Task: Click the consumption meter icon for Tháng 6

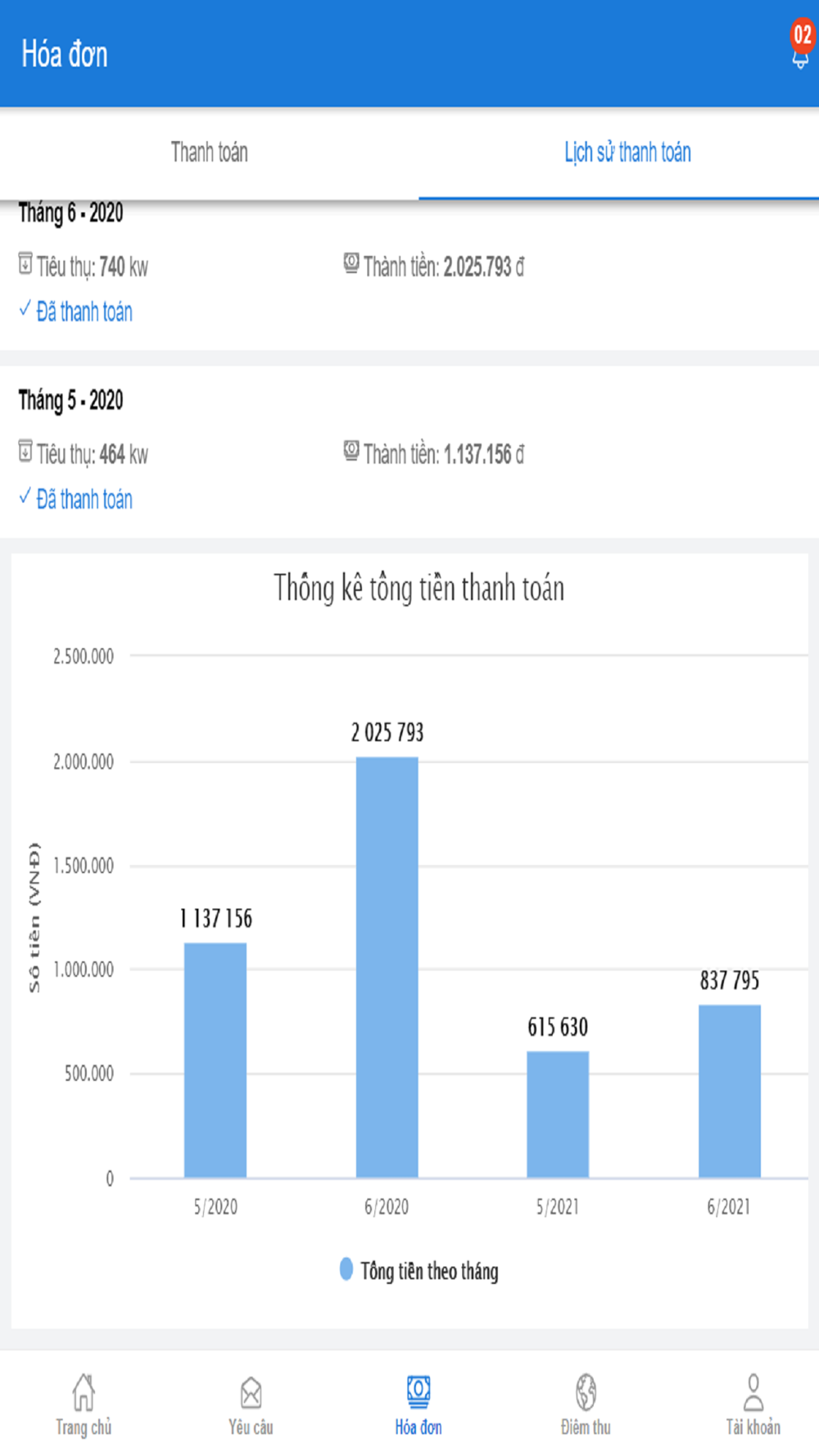Action: (25, 264)
